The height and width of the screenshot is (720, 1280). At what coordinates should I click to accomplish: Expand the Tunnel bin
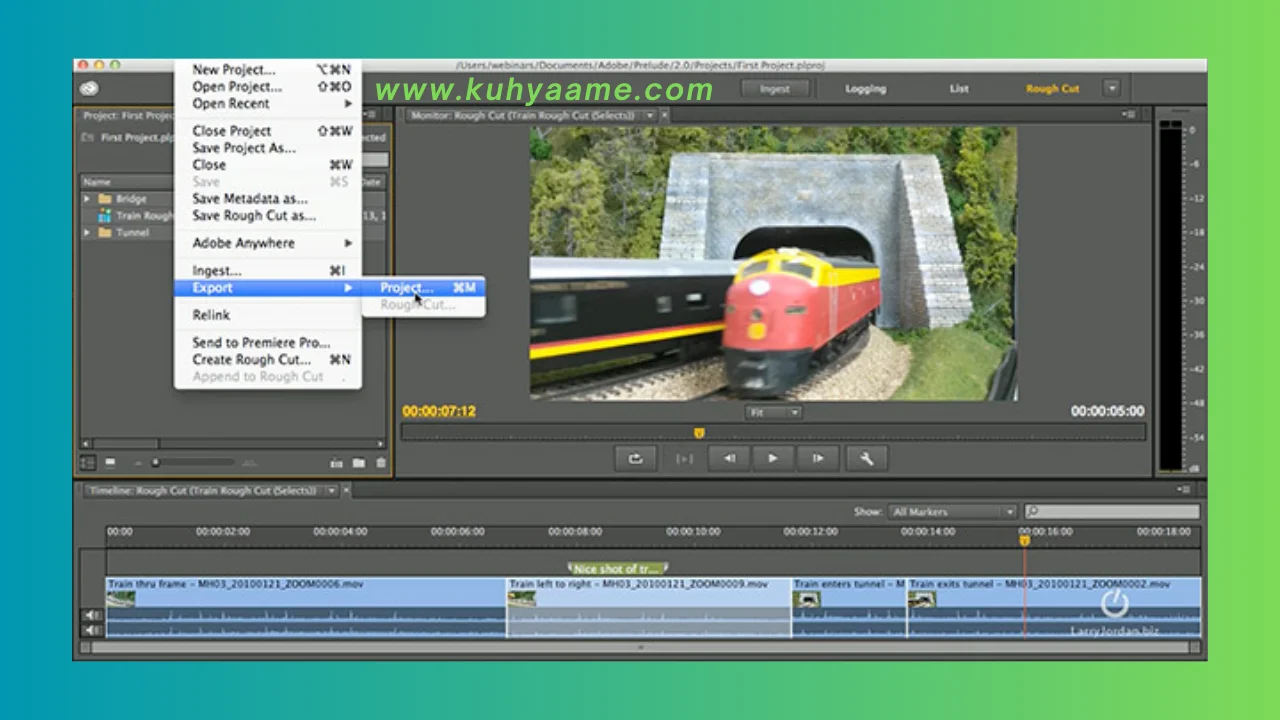[87, 232]
